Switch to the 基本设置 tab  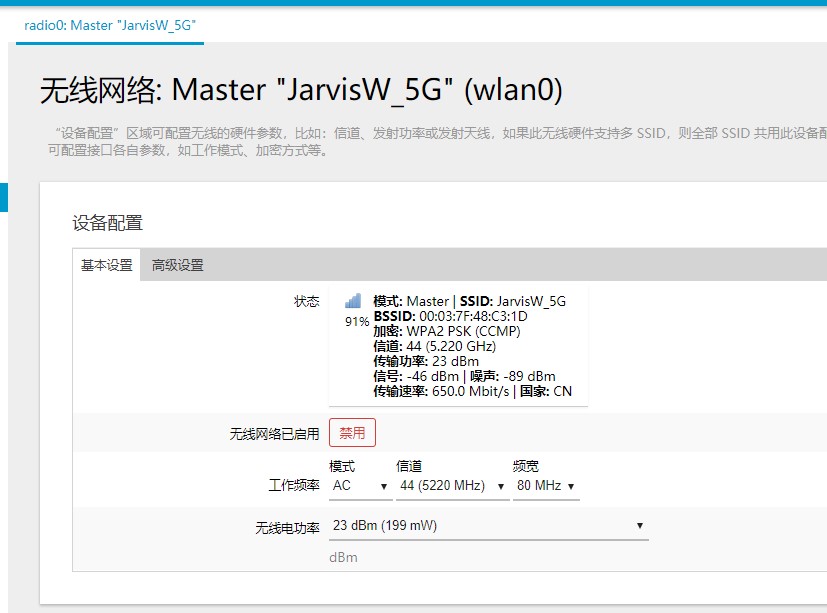point(107,265)
